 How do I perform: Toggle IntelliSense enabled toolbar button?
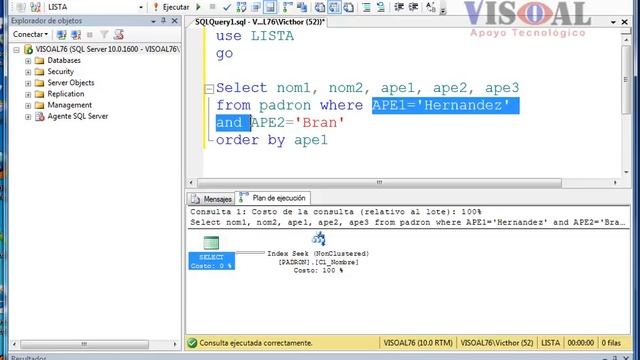(270, 7)
